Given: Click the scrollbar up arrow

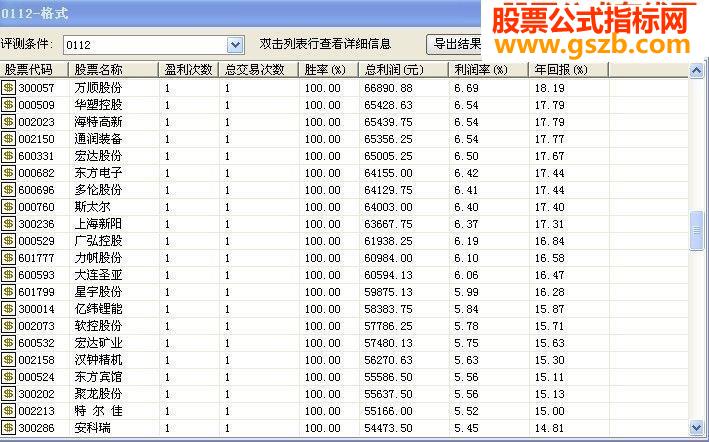Looking at the screenshot, I should (x=696, y=71).
